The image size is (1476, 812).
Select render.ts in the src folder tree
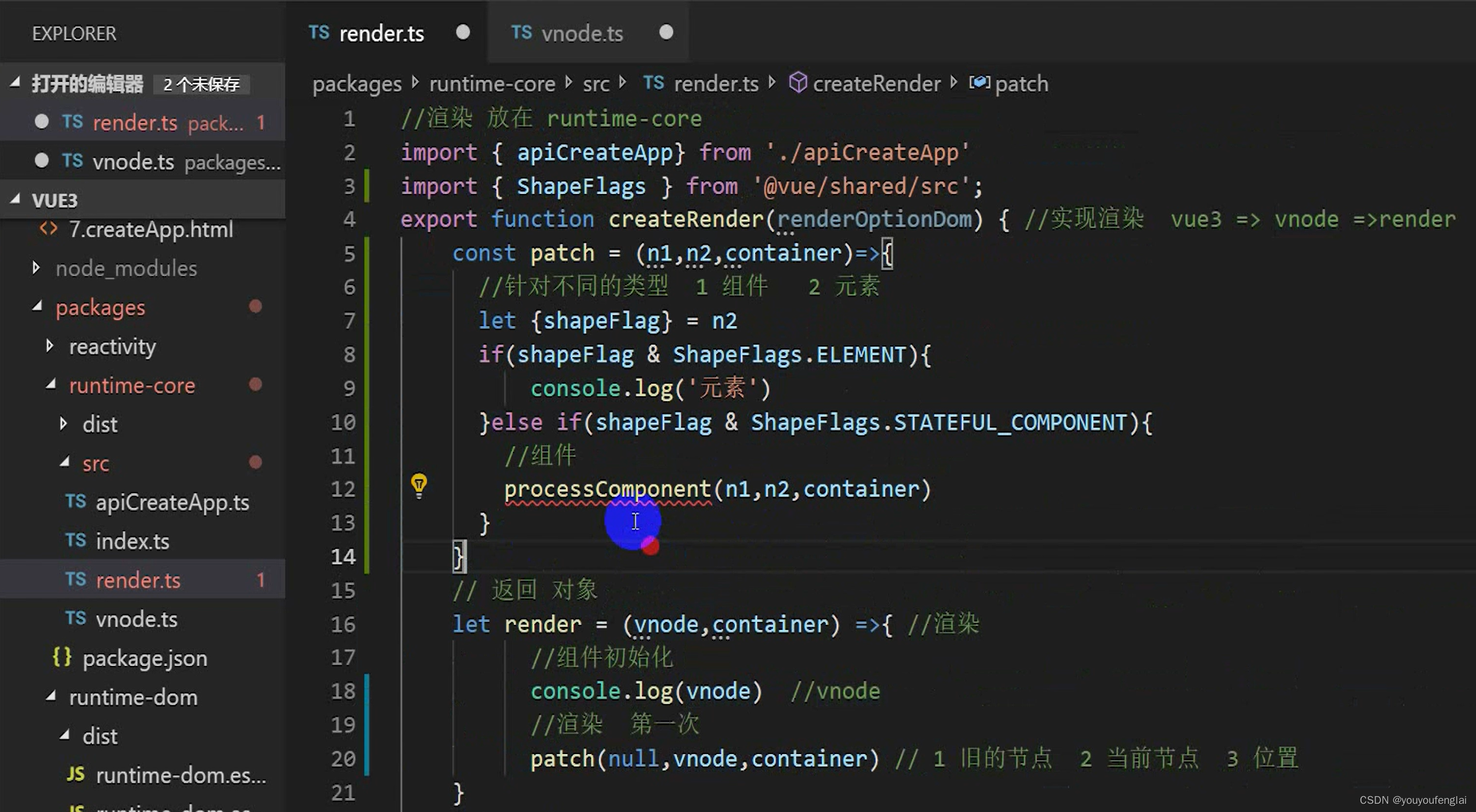coord(142,579)
